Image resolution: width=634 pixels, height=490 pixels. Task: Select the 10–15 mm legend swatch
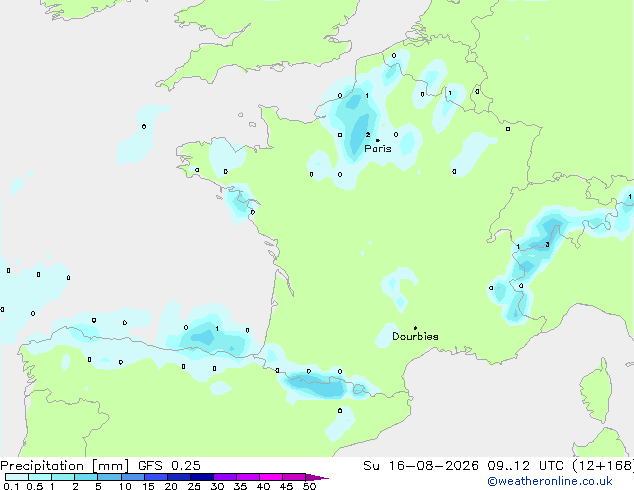coord(133,477)
